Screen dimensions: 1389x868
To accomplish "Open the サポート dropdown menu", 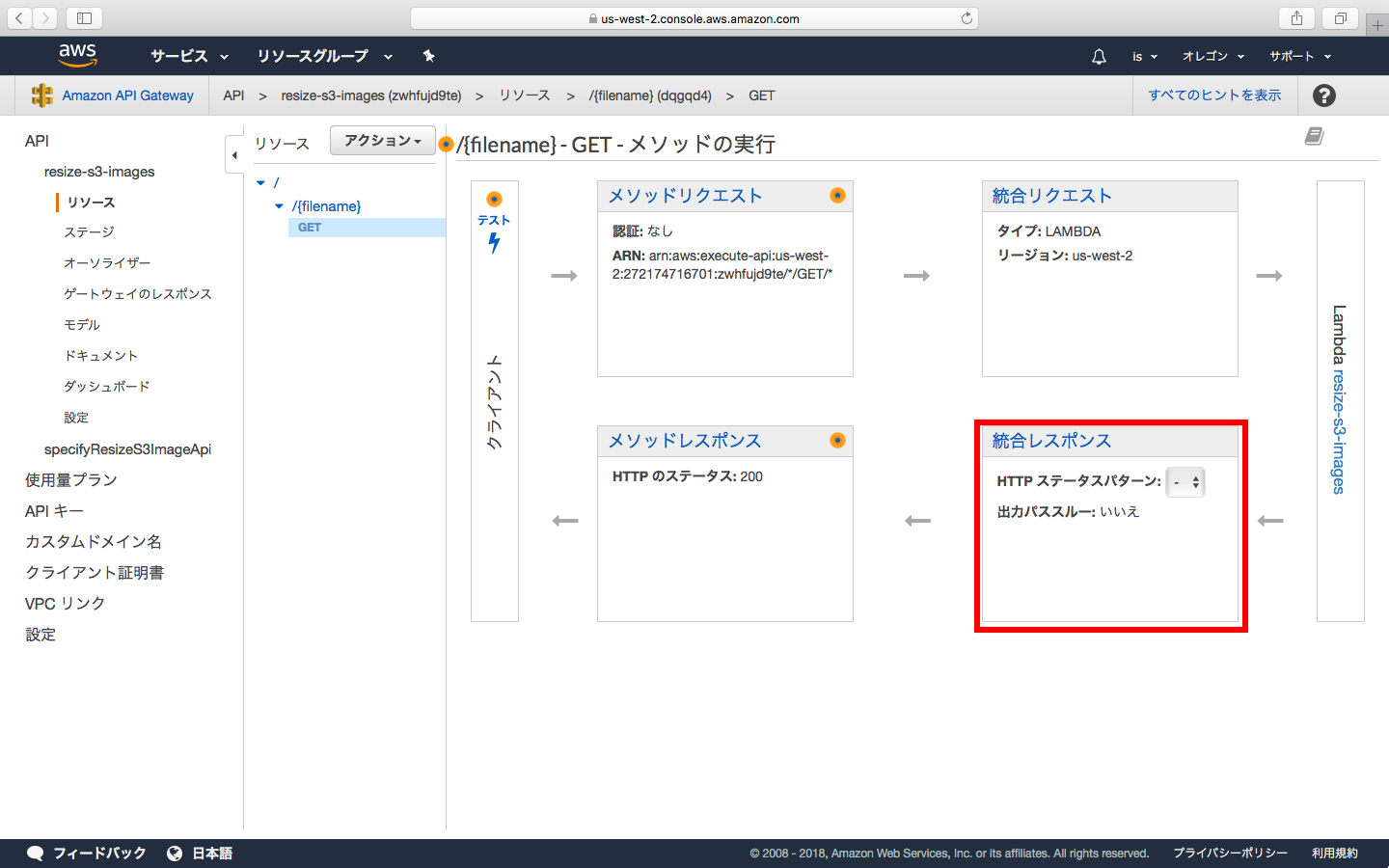I will [1300, 57].
